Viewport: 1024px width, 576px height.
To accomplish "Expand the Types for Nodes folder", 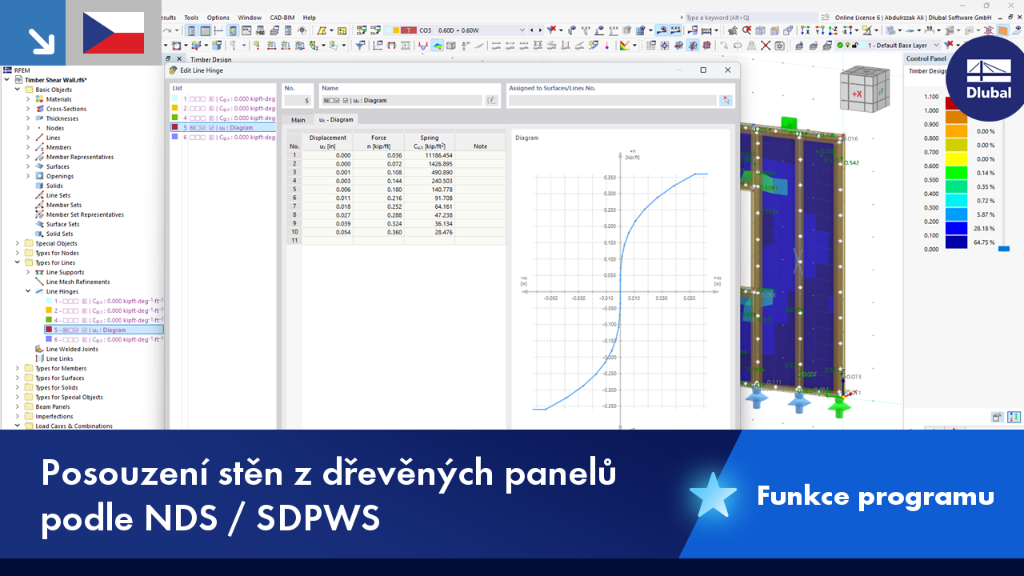I will (x=18, y=253).
